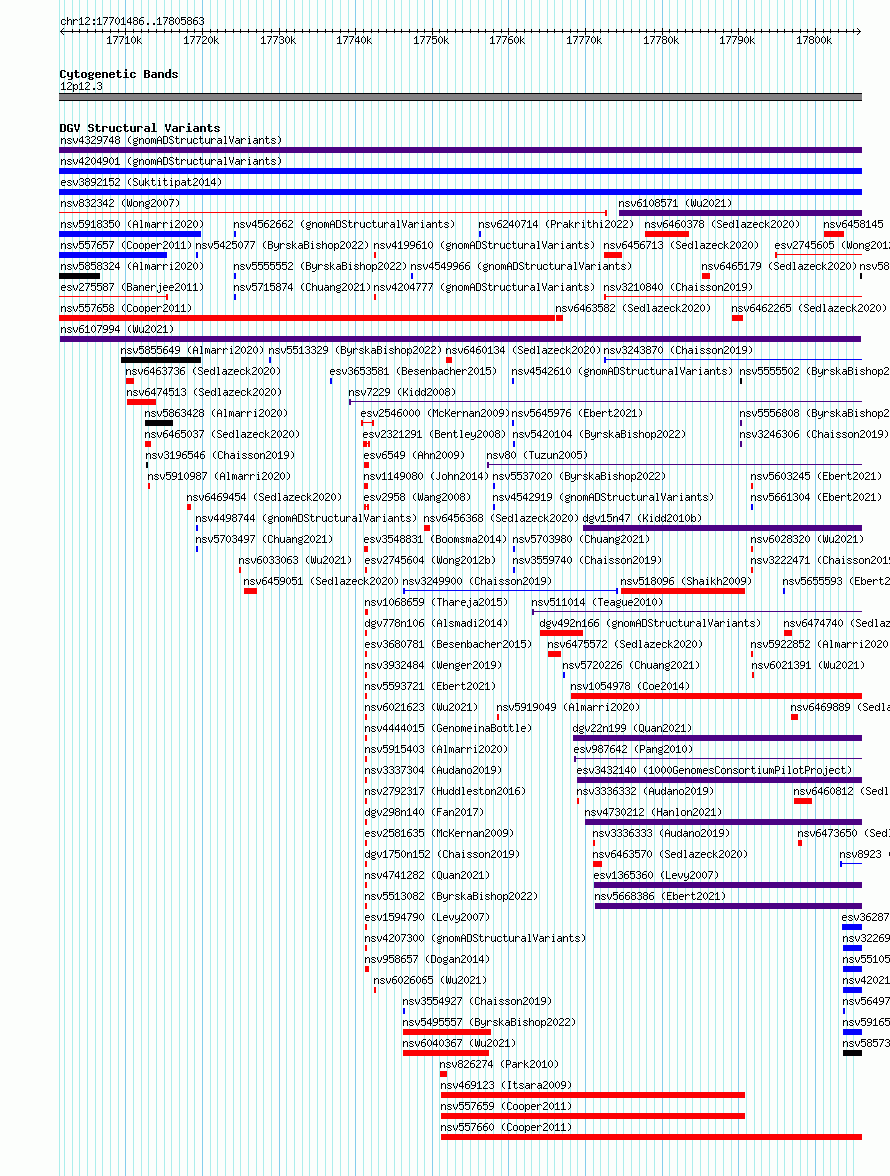890x1176 pixels.
Task: Select nsv826274 Park2010 variant
Action: (x=499, y=1064)
